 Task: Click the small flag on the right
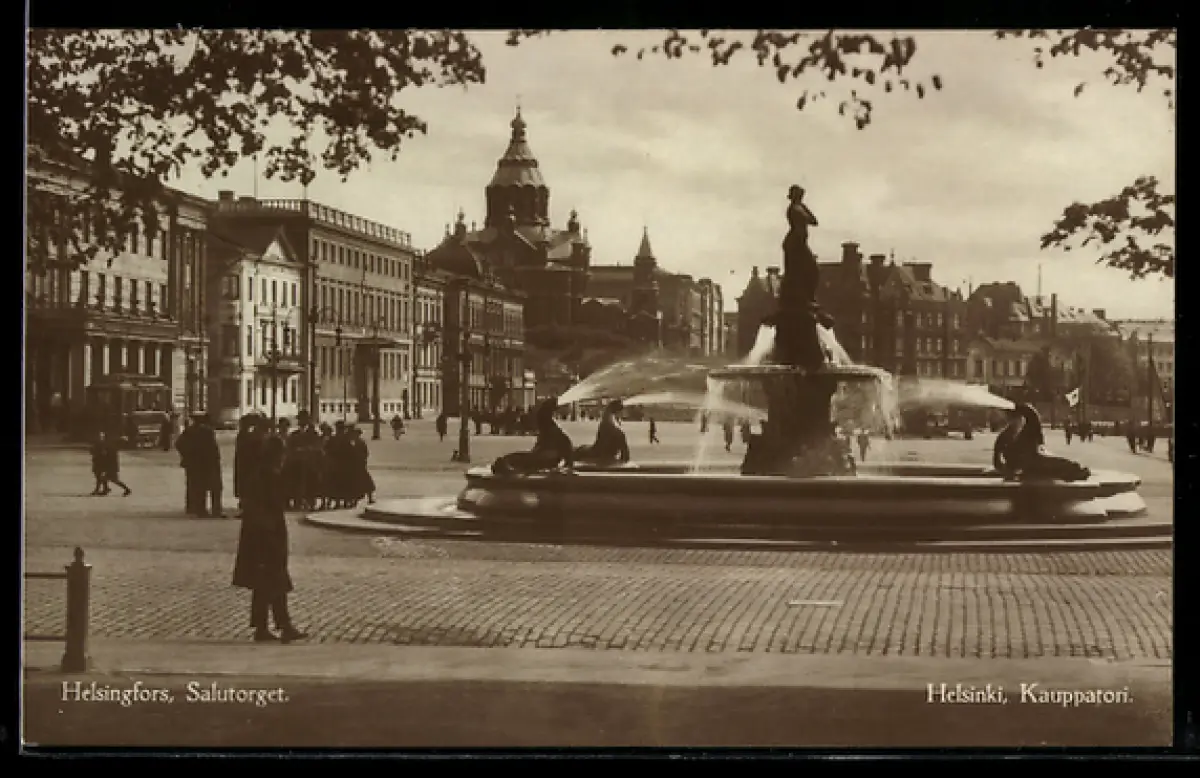1072,397
